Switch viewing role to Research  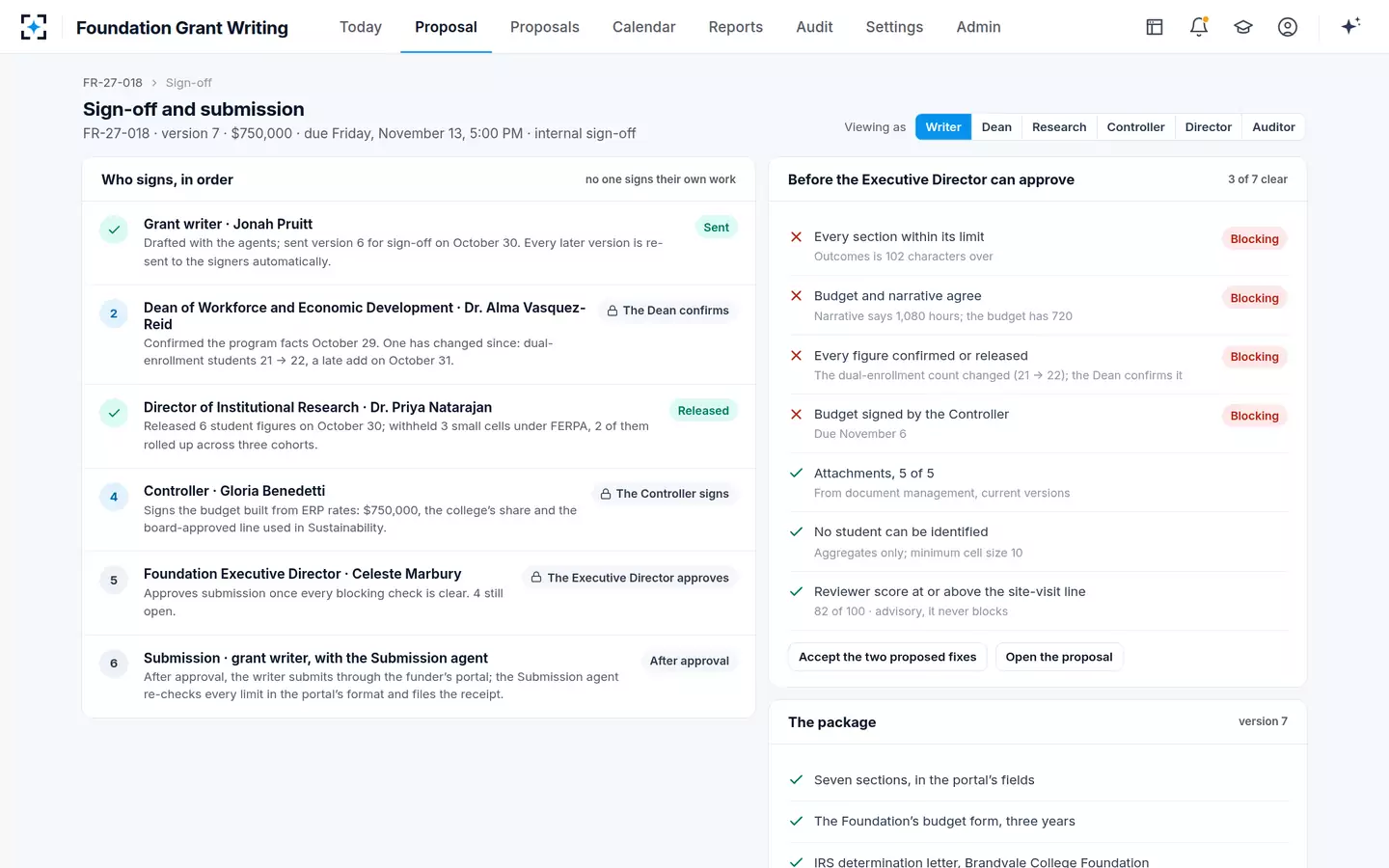[1059, 127]
